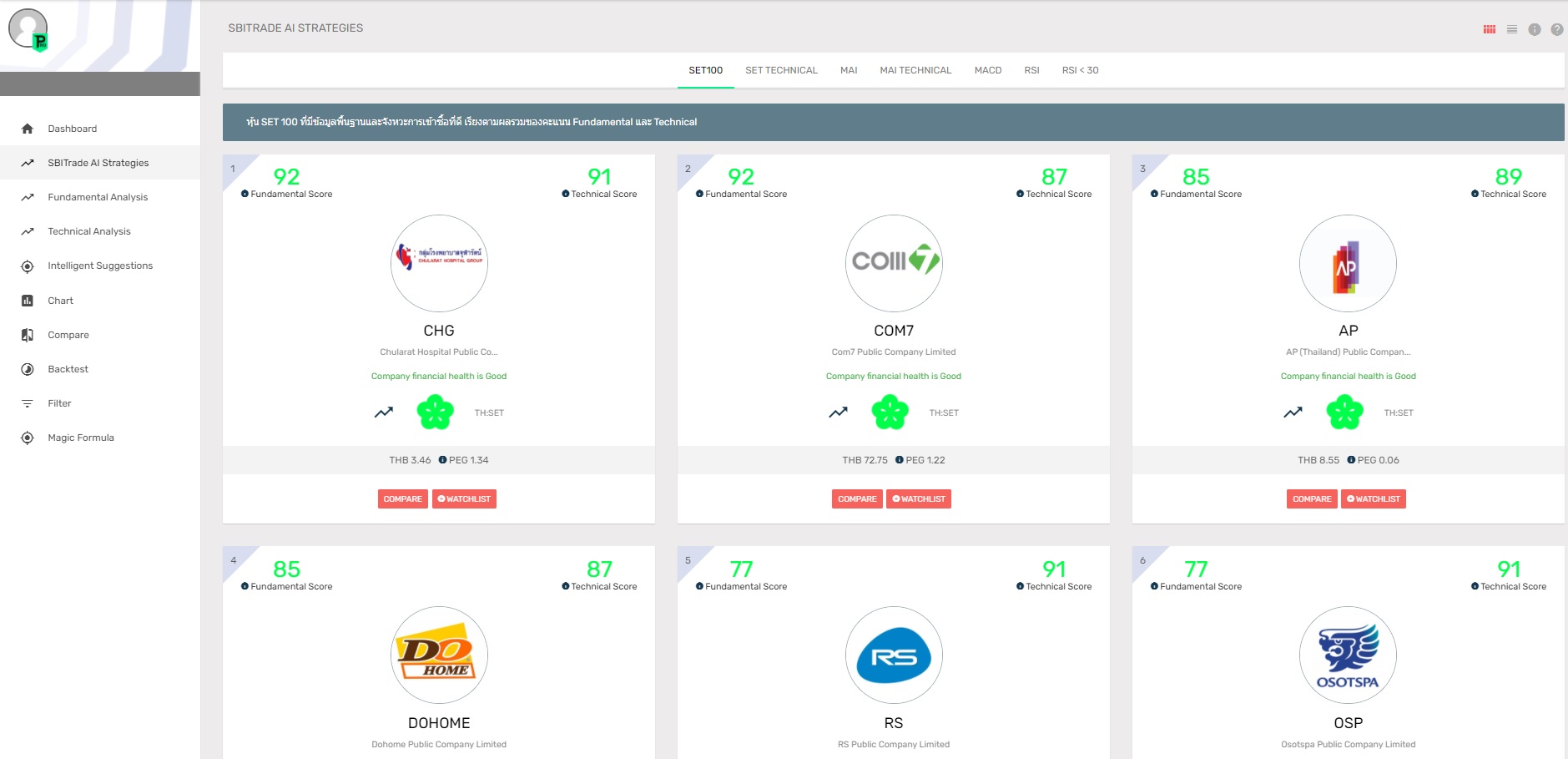Click PEG info icon on COM7 card

click(900, 460)
